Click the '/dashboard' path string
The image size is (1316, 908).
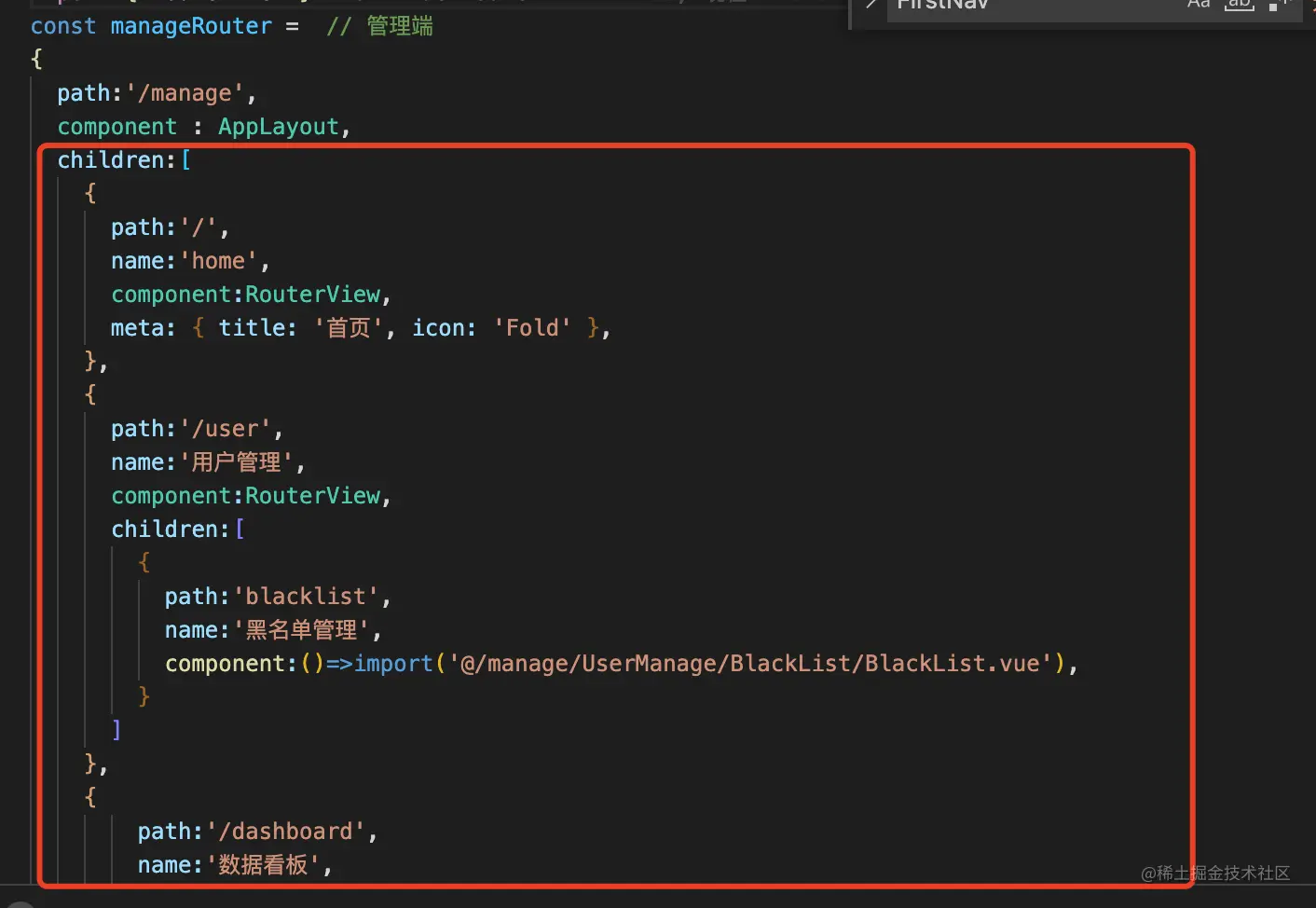[x=285, y=832]
